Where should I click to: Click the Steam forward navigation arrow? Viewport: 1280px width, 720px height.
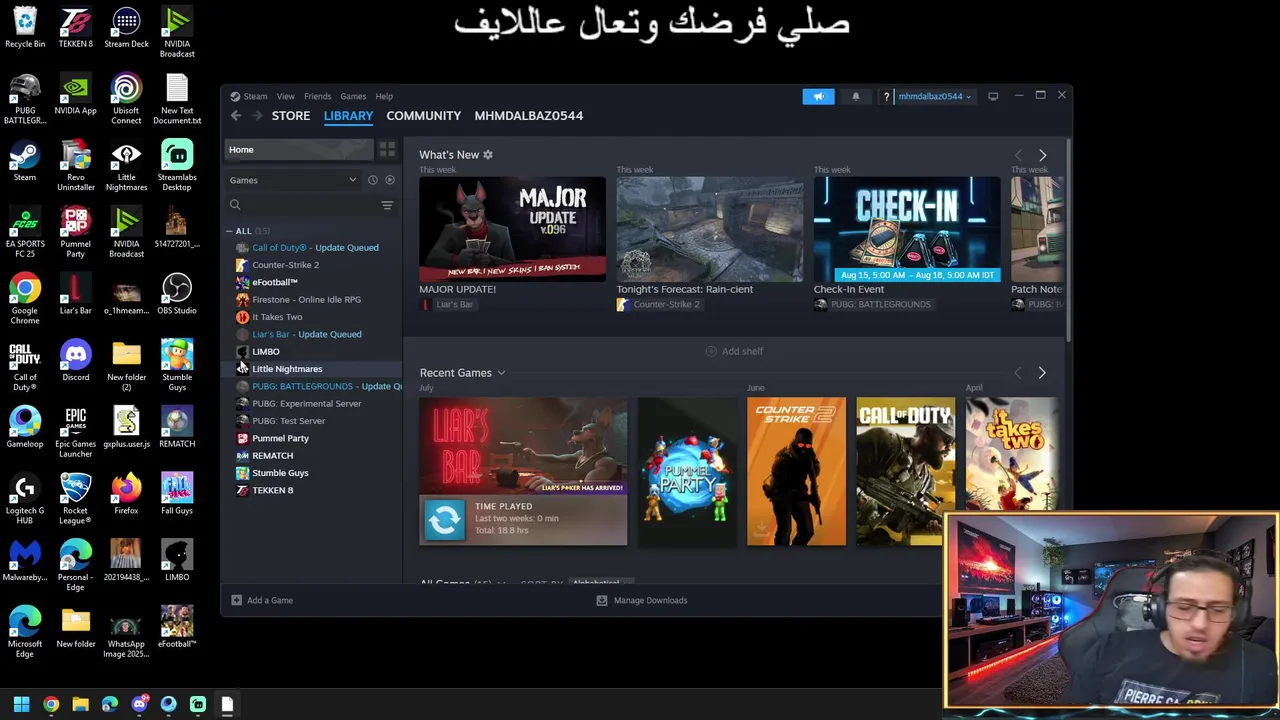[257, 116]
